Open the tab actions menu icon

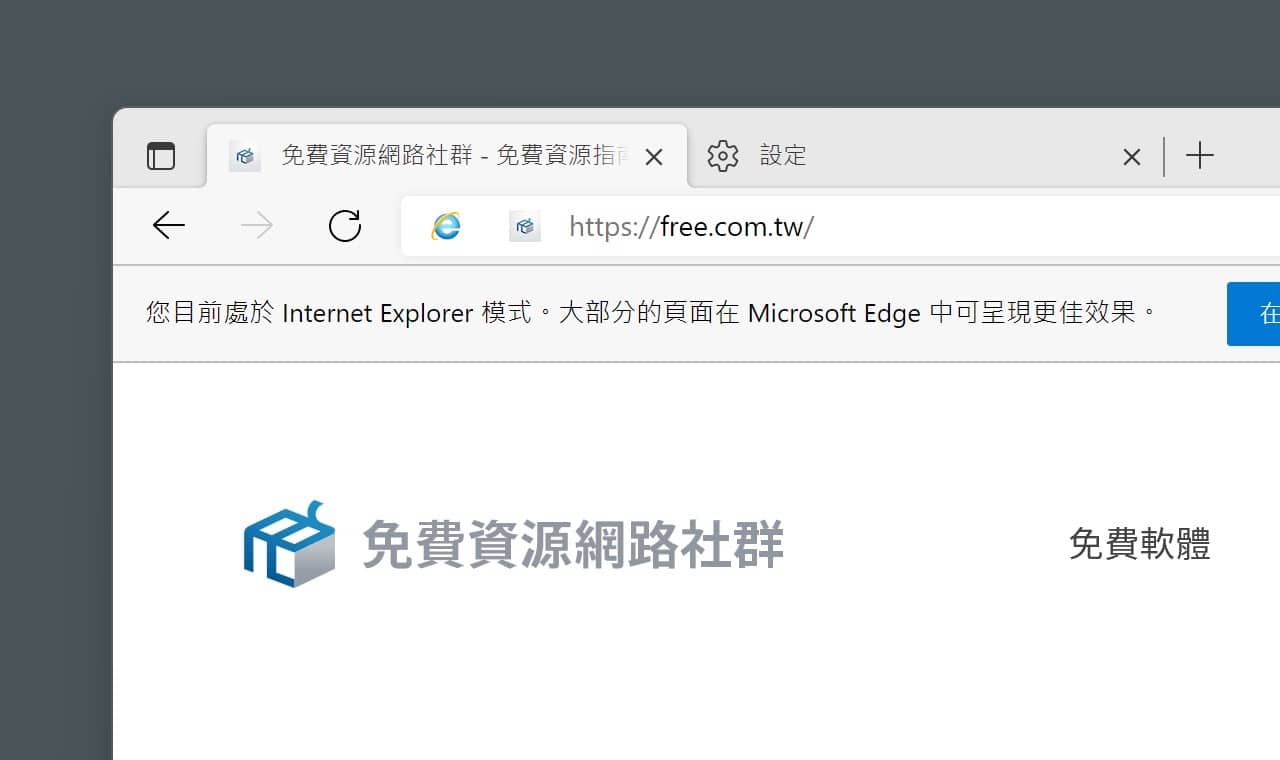(x=161, y=156)
